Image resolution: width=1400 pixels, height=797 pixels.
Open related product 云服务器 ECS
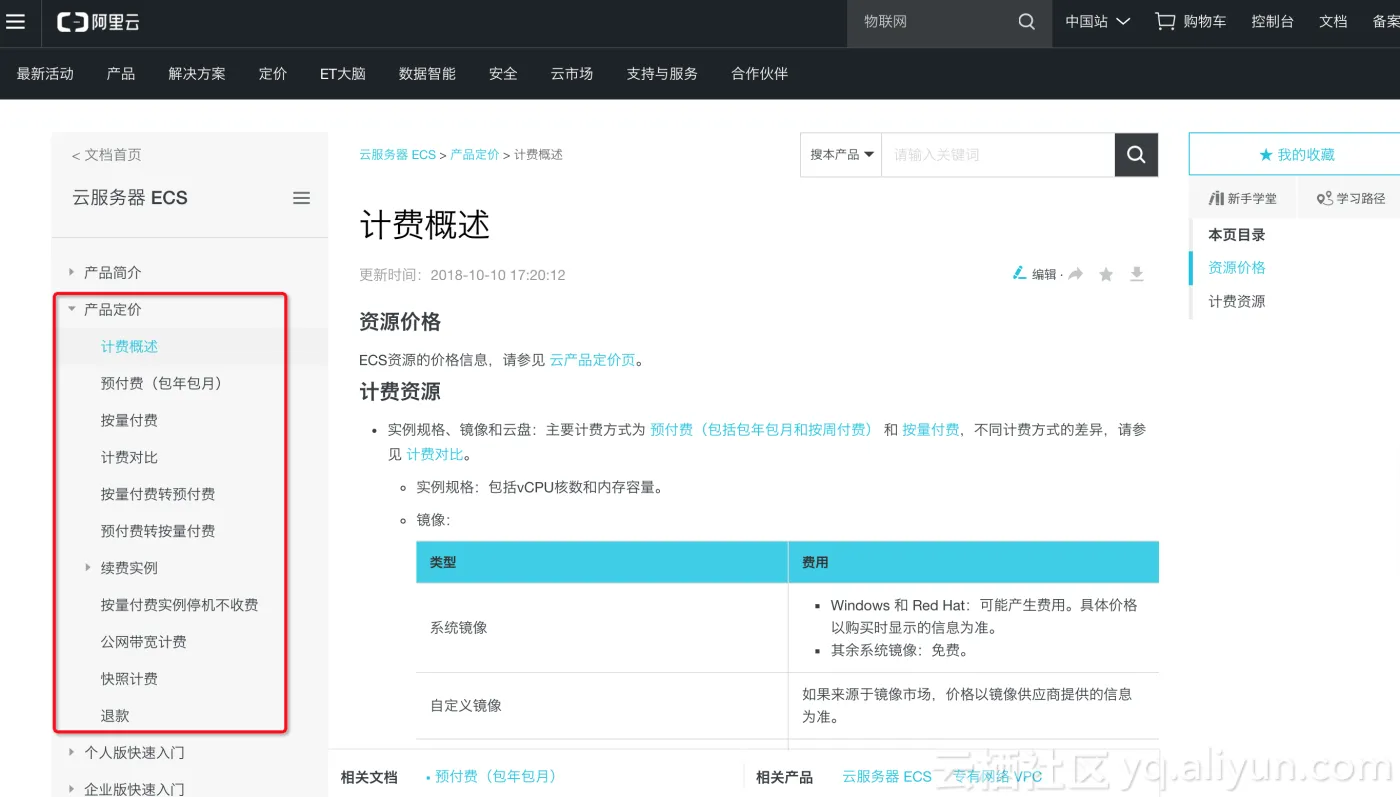click(887, 776)
